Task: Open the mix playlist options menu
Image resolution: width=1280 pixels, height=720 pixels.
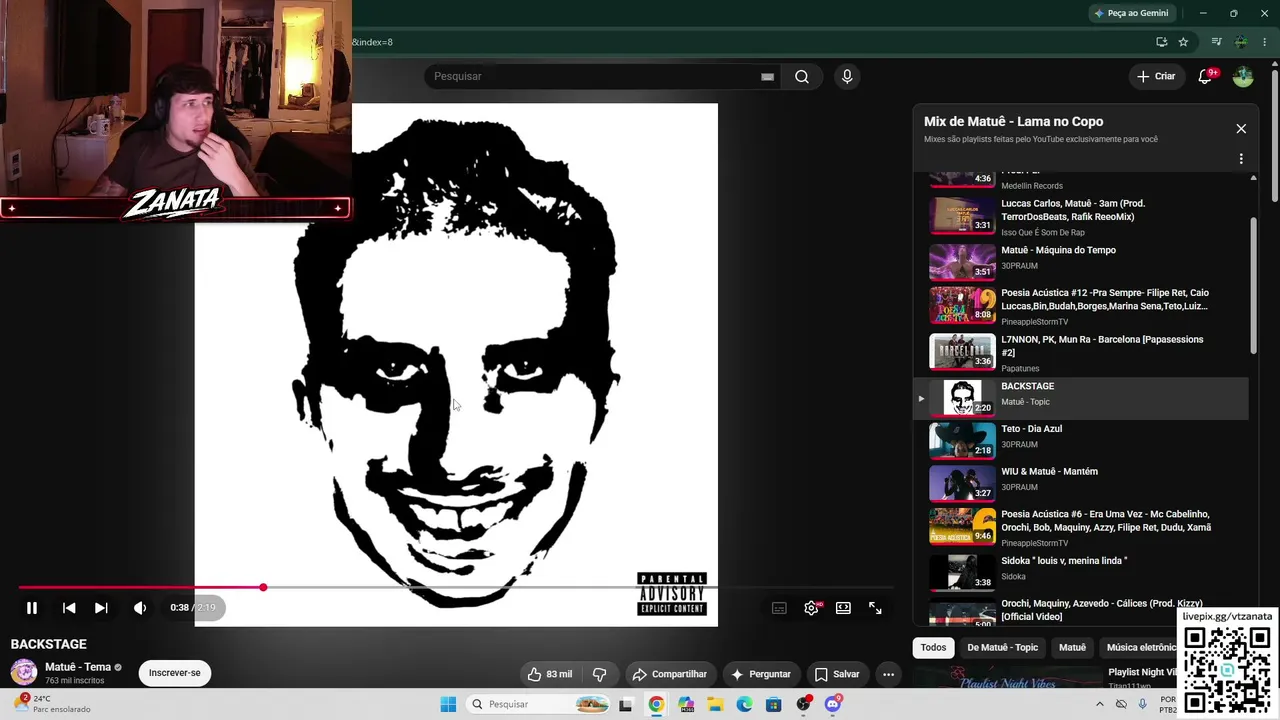Action: (x=1241, y=159)
